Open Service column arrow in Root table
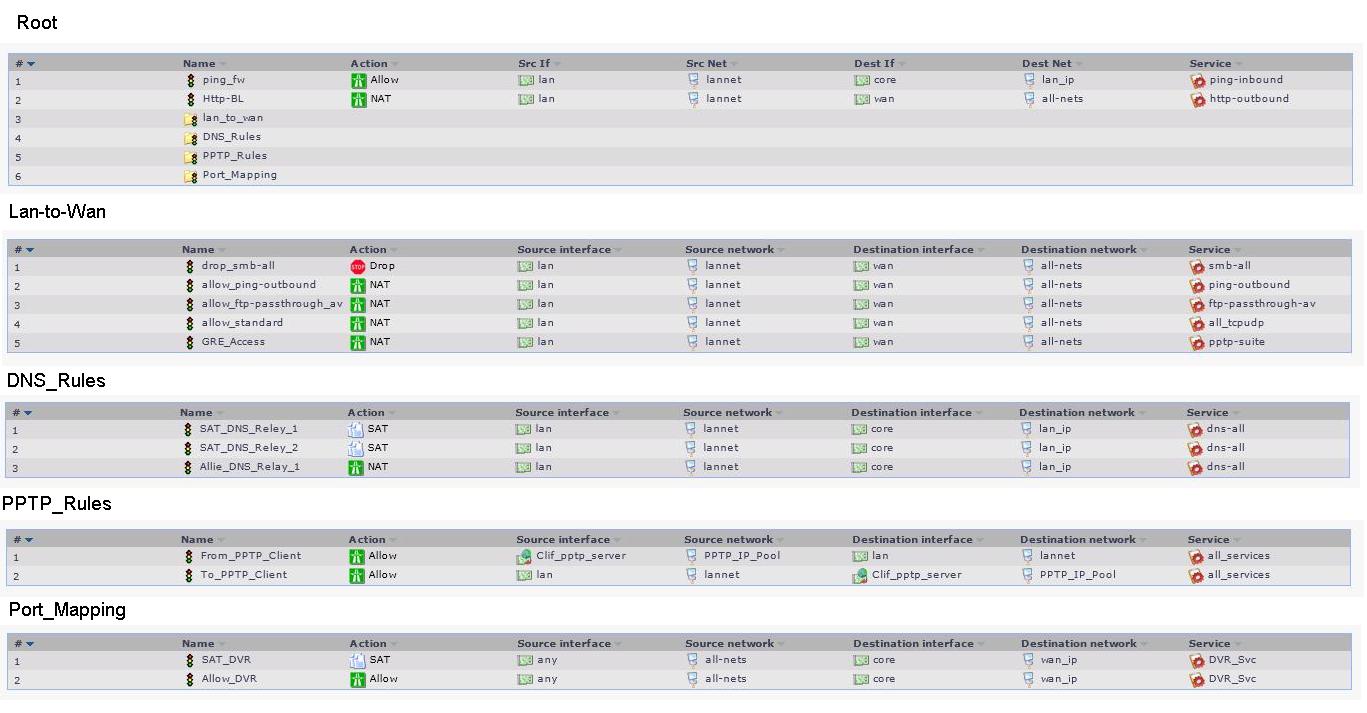The height and width of the screenshot is (713, 1367). coord(1240,64)
